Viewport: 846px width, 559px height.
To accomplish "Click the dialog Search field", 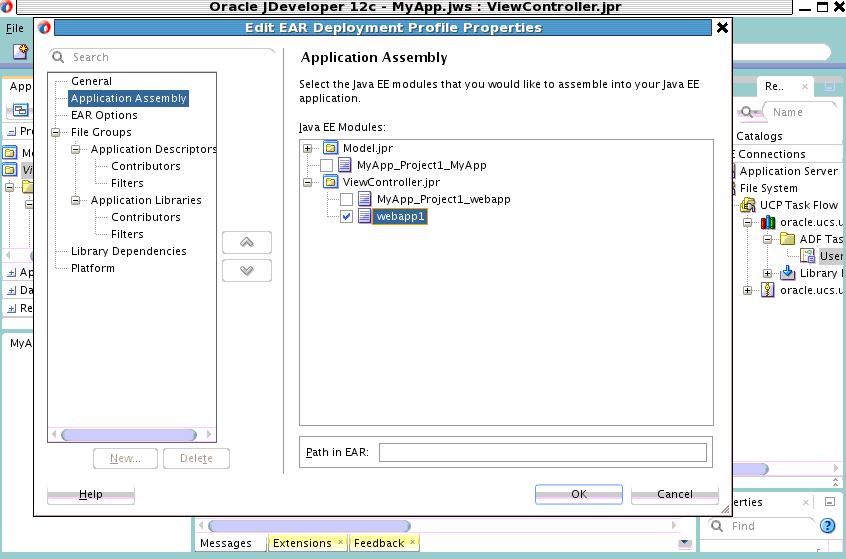I will pos(162,57).
